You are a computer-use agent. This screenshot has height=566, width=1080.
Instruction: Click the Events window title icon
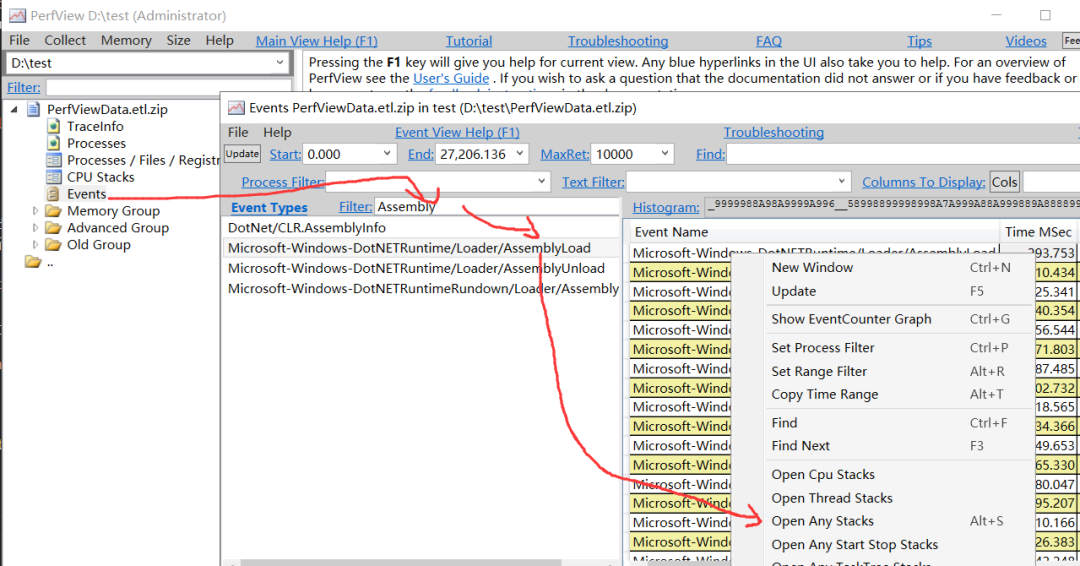tap(236, 107)
